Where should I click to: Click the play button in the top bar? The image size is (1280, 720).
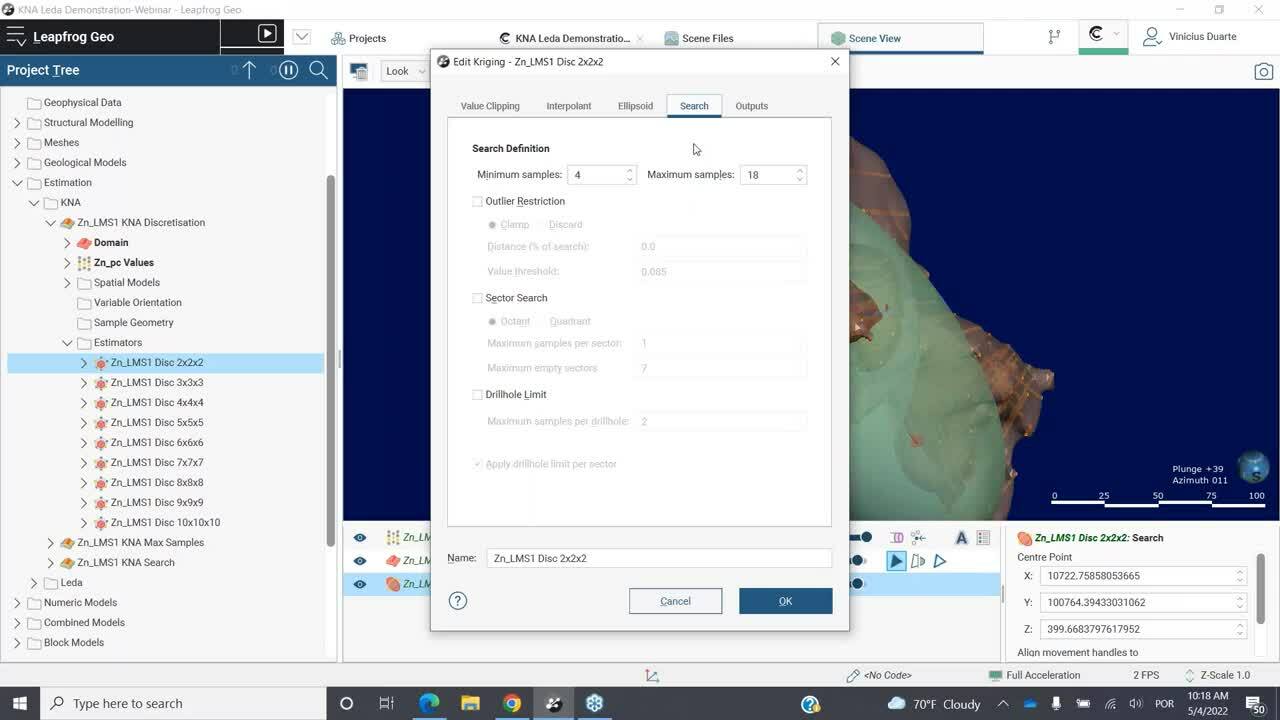(267, 34)
